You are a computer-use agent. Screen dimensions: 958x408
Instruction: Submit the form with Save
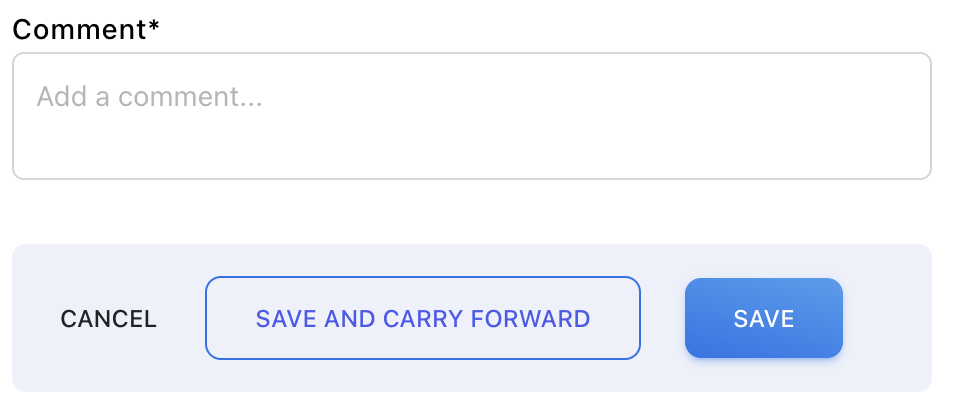763,318
